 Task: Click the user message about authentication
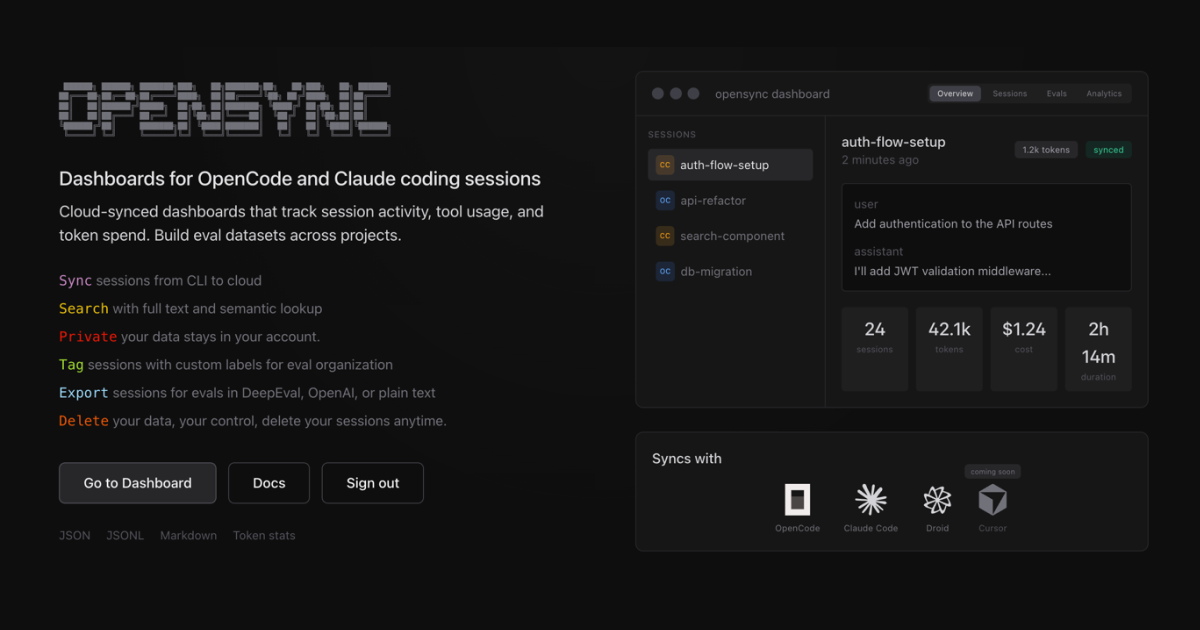pyautogui.click(x=953, y=224)
